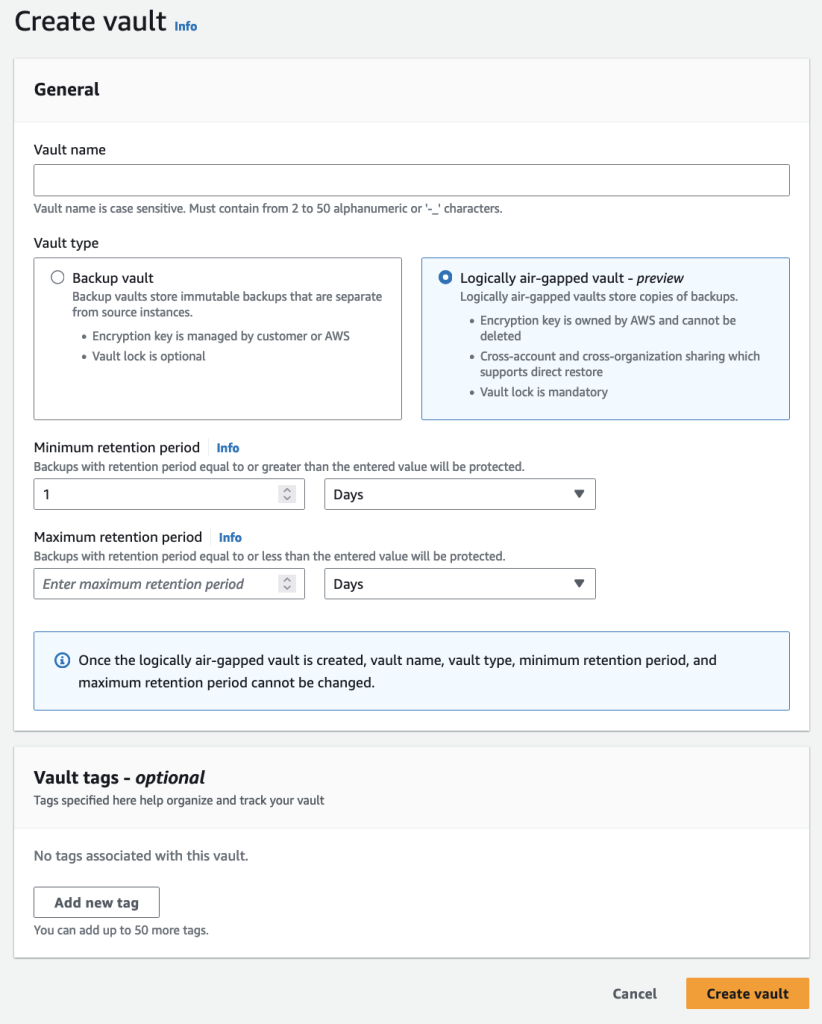
Task: Click the Add new tag button
Action: (96, 901)
